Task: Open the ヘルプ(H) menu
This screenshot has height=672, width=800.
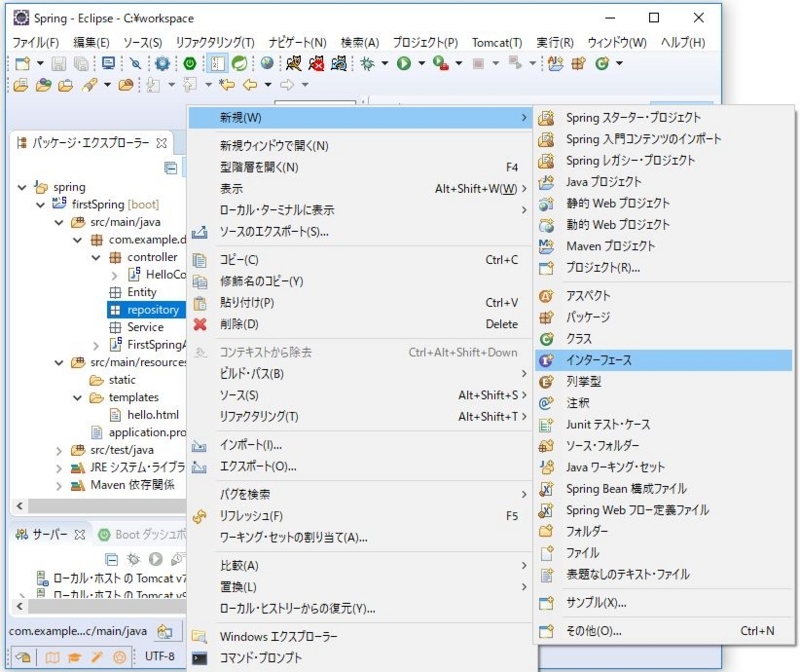Action: pos(683,42)
